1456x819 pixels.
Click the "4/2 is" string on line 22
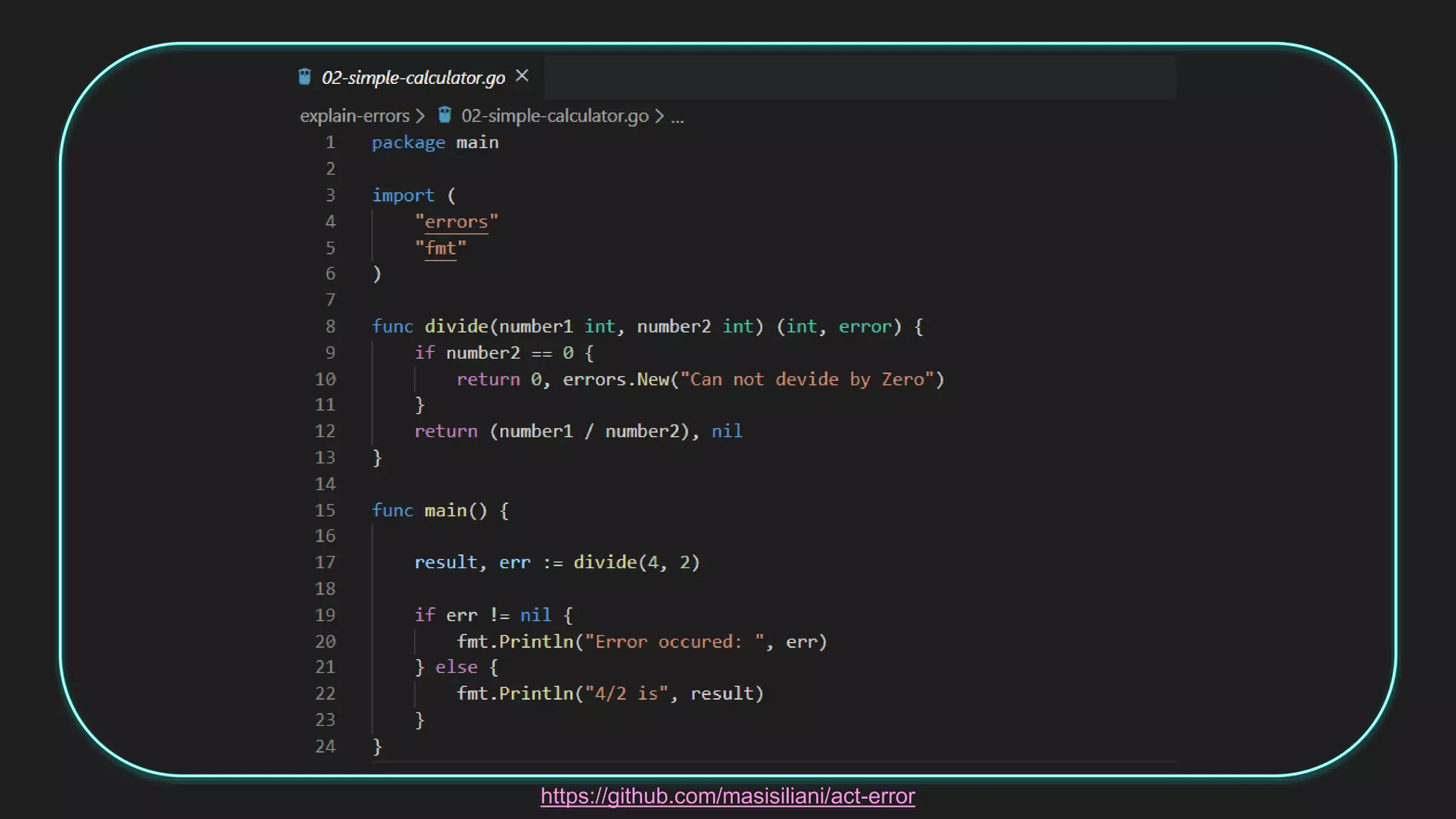pyautogui.click(x=626, y=694)
